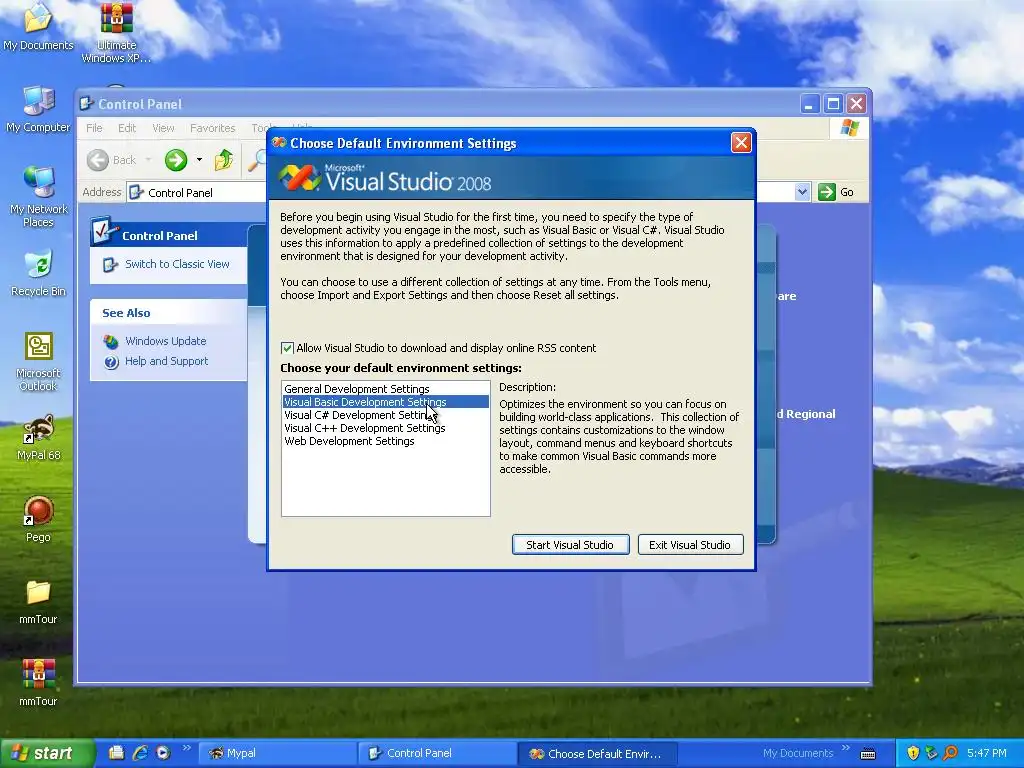Switch to Mypal taskbar button
The width and height of the screenshot is (1024, 768).
point(277,753)
